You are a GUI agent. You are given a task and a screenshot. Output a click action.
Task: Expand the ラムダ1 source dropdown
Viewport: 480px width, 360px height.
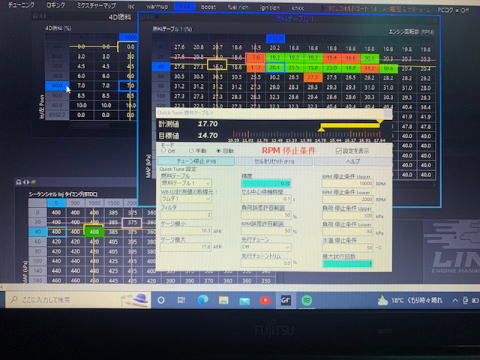pos(186,199)
